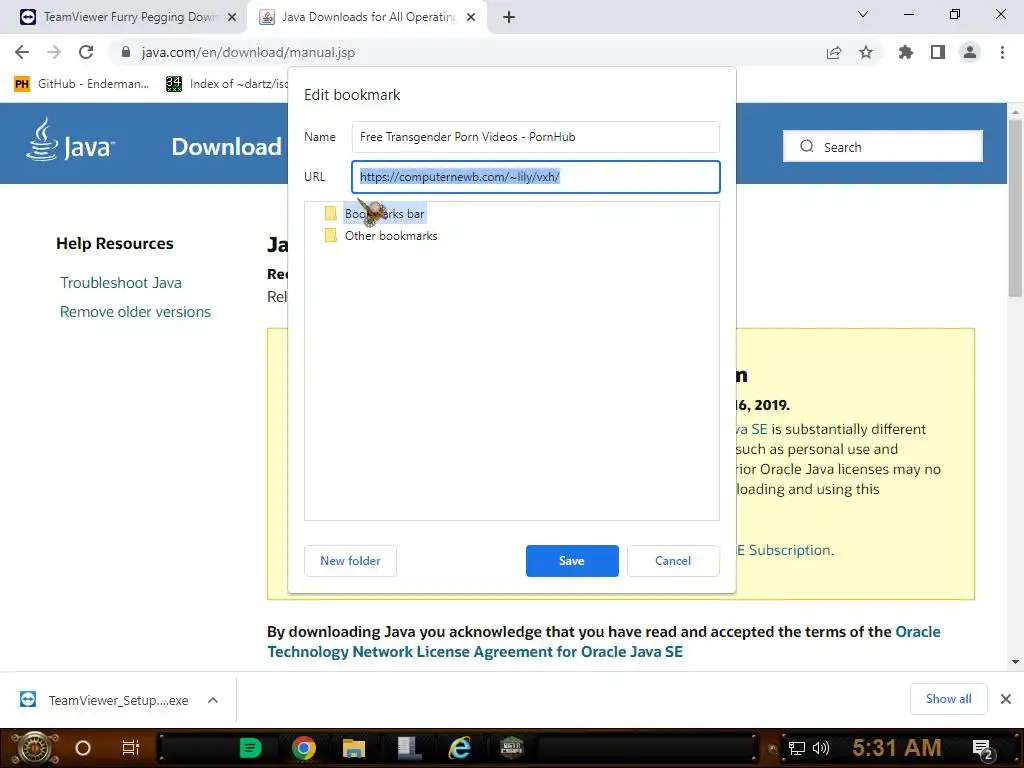Cancel the Edit bookmark dialog
The height and width of the screenshot is (768, 1024).
coord(673,561)
